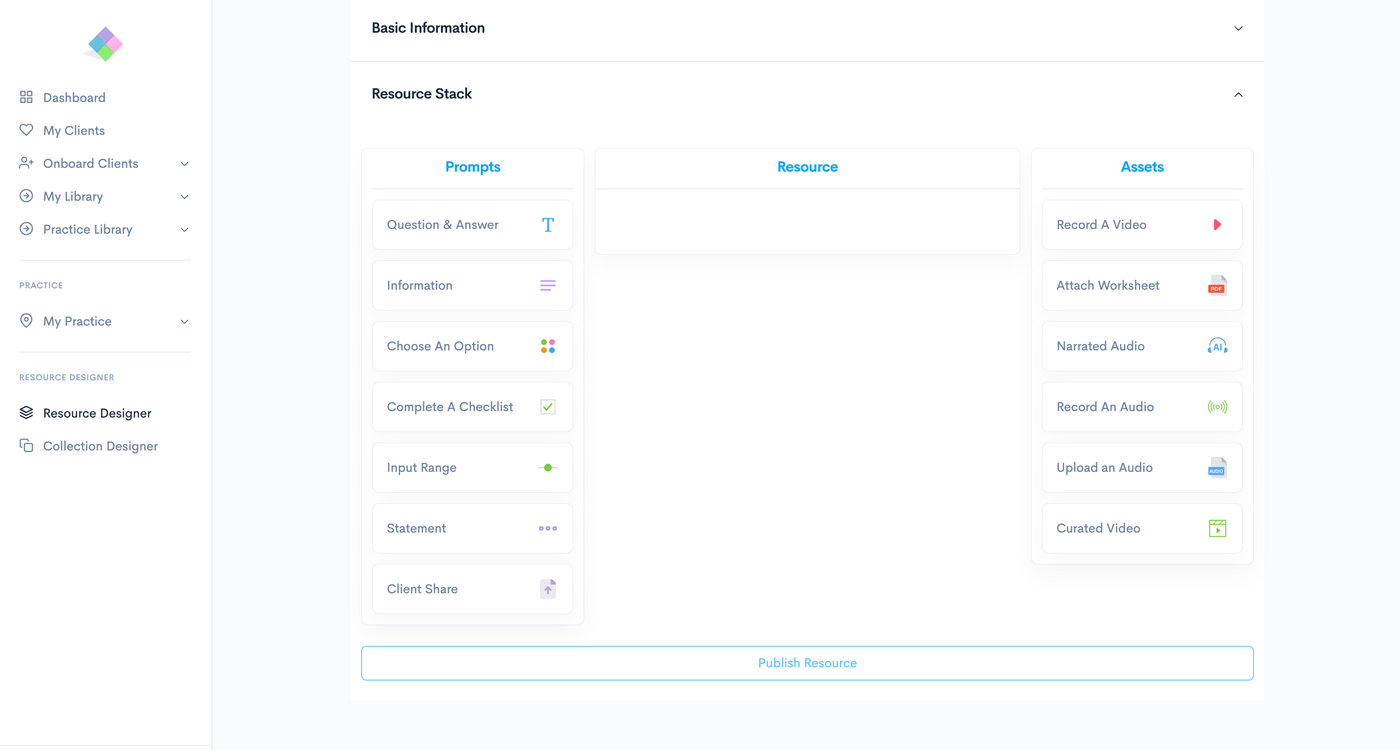Click the Practice Library arrow-circle icon
The width and height of the screenshot is (1400, 750).
pyautogui.click(x=26, y=229)
